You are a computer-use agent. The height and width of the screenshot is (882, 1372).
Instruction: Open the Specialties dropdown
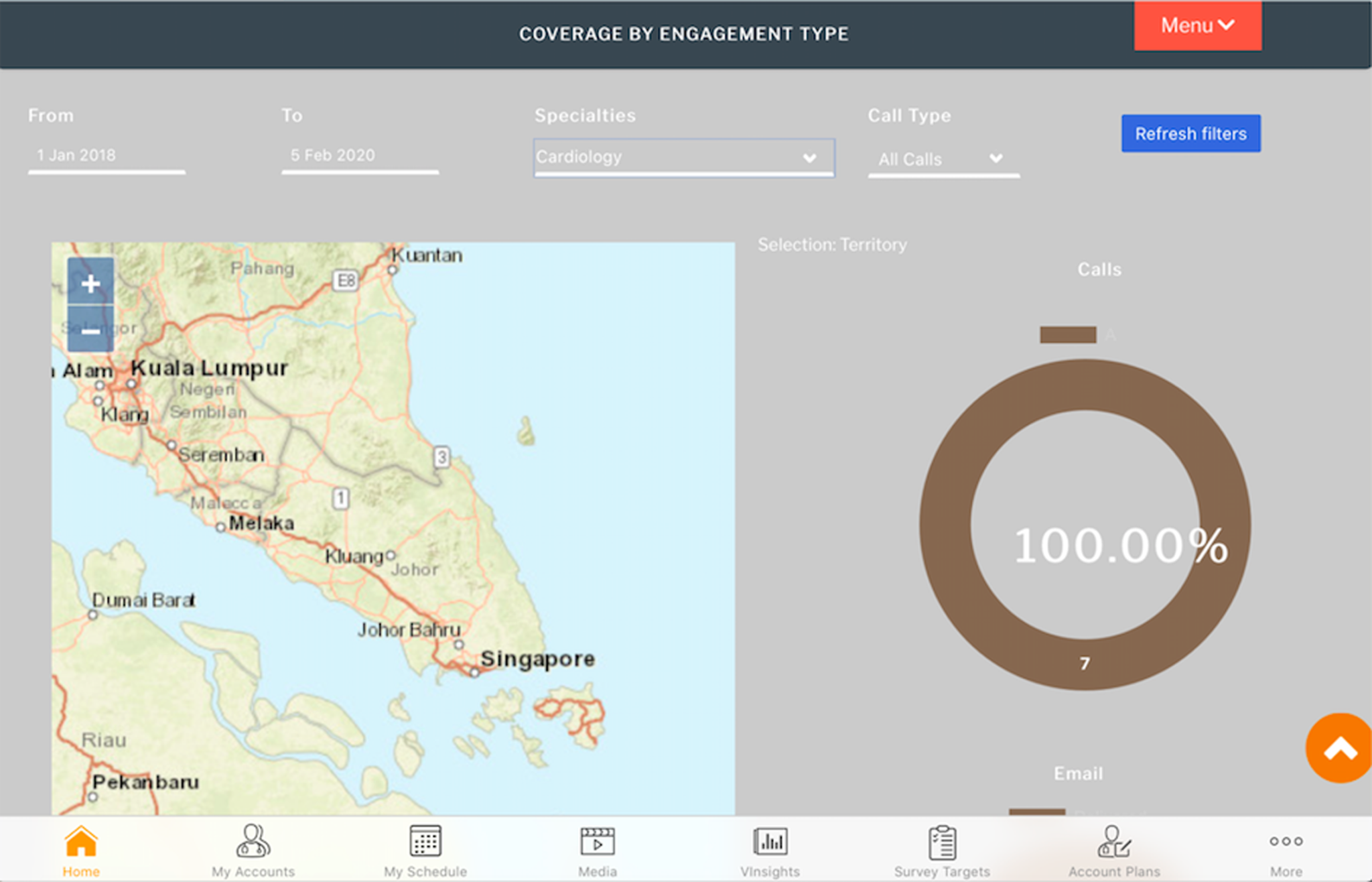(x=683, y=158)
